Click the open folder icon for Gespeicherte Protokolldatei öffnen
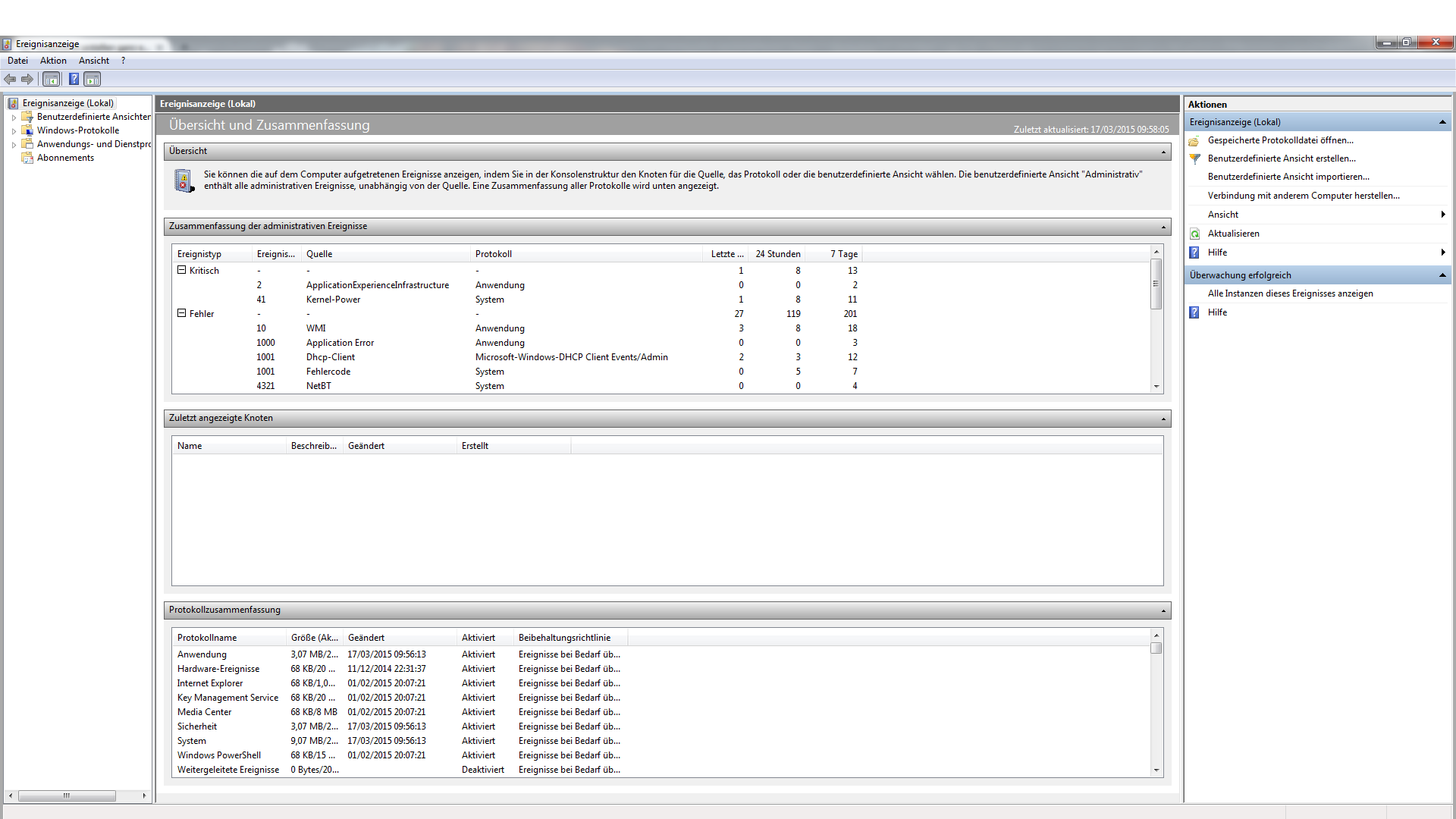The height and width of the screenshot is (819, 1456). tap(1194, 141)
